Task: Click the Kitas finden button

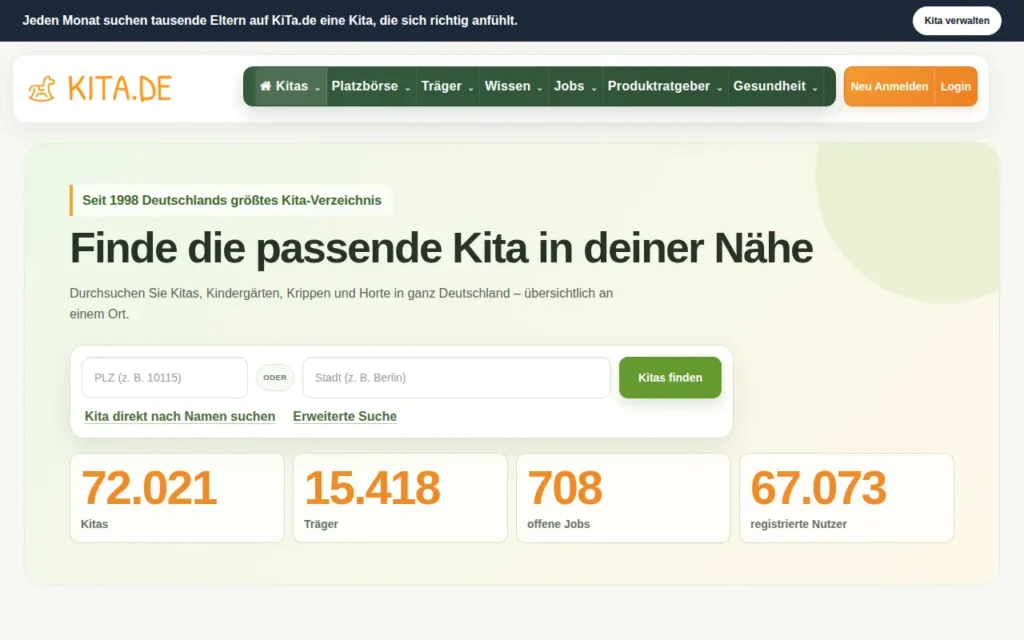Action: pos(670,377)
